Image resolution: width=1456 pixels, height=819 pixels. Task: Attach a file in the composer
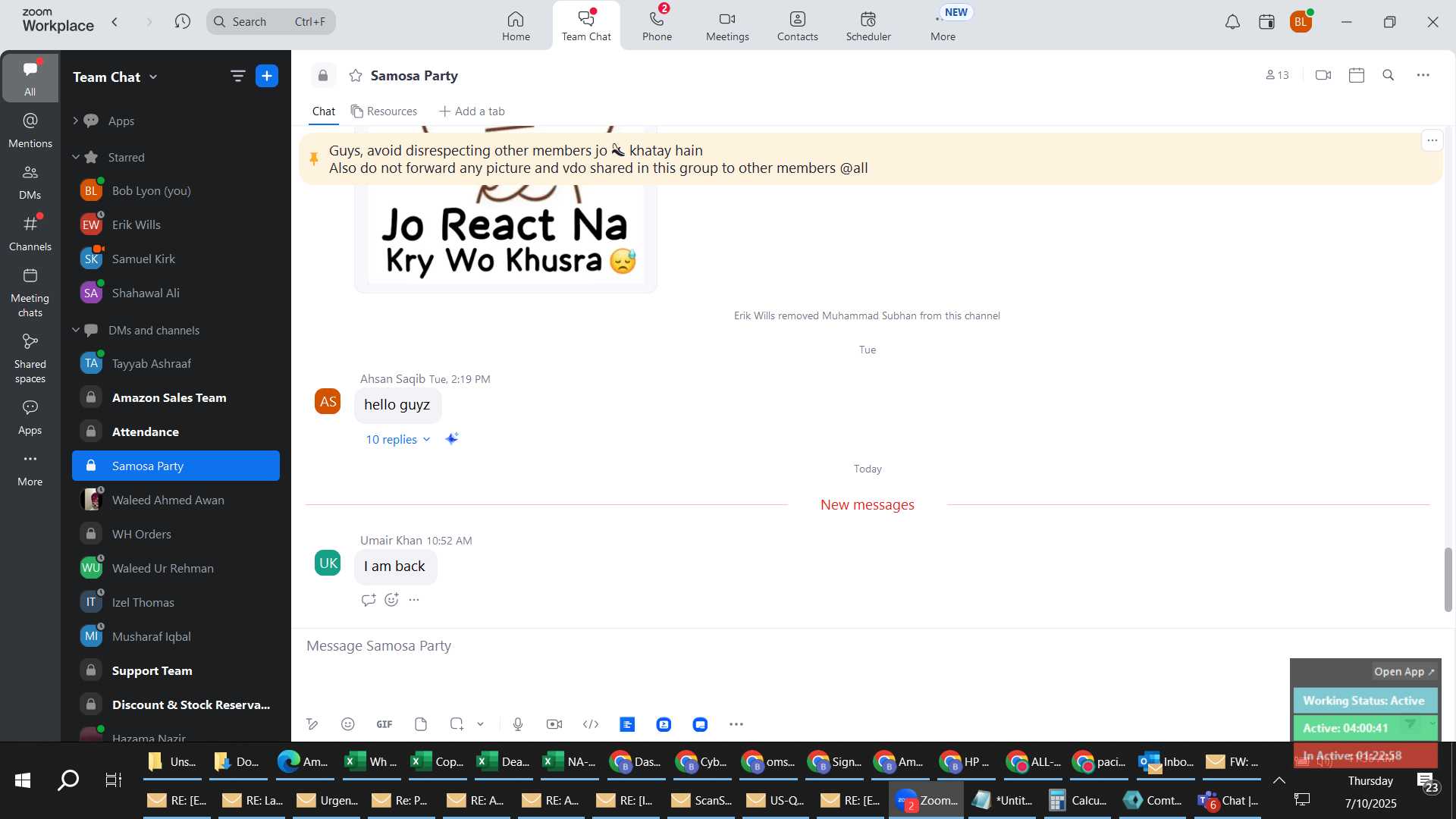(421, 724)
